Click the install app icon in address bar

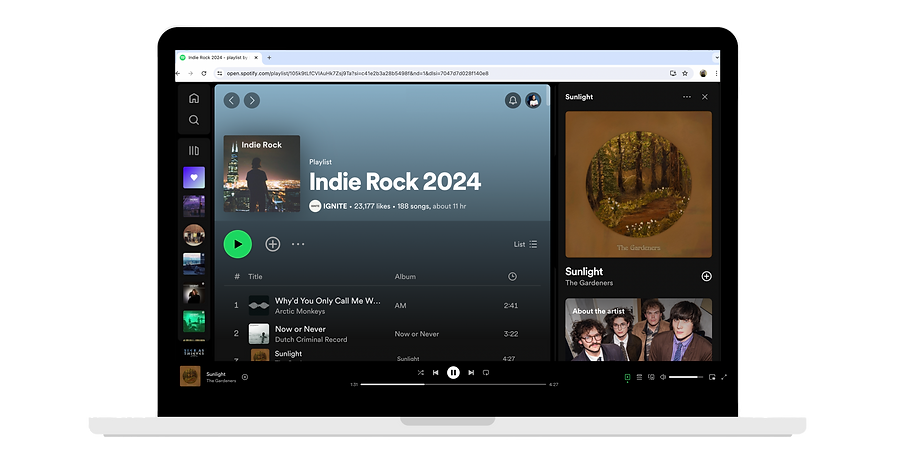673,73
